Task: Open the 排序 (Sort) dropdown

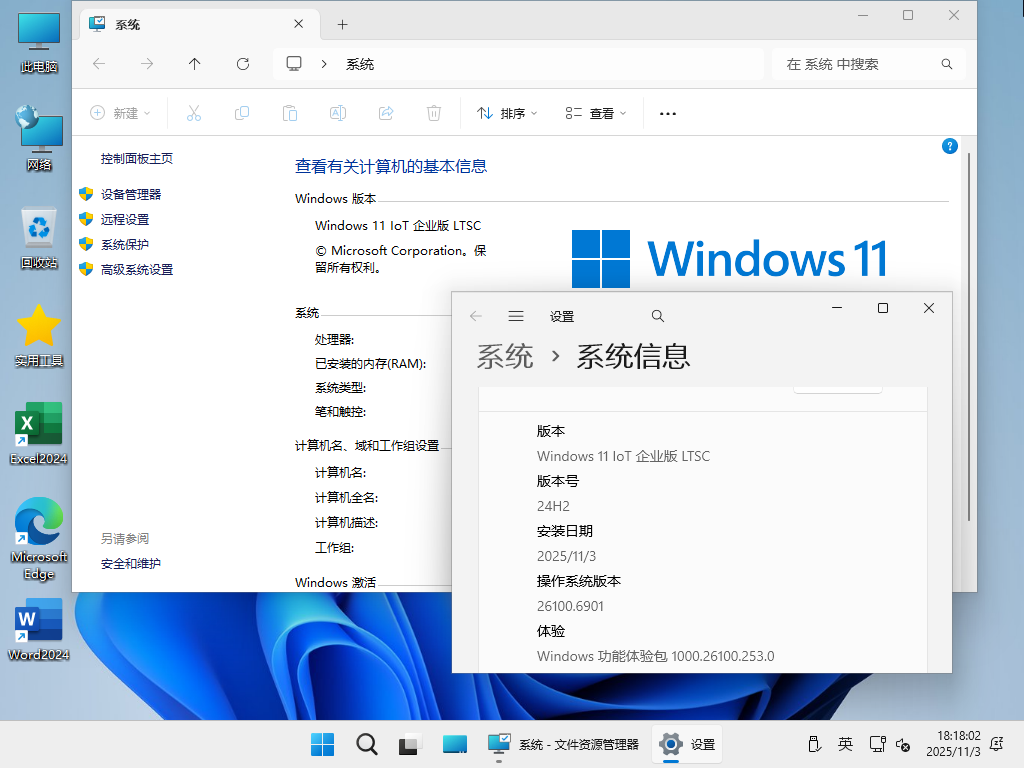Action: tap(507, 113)
